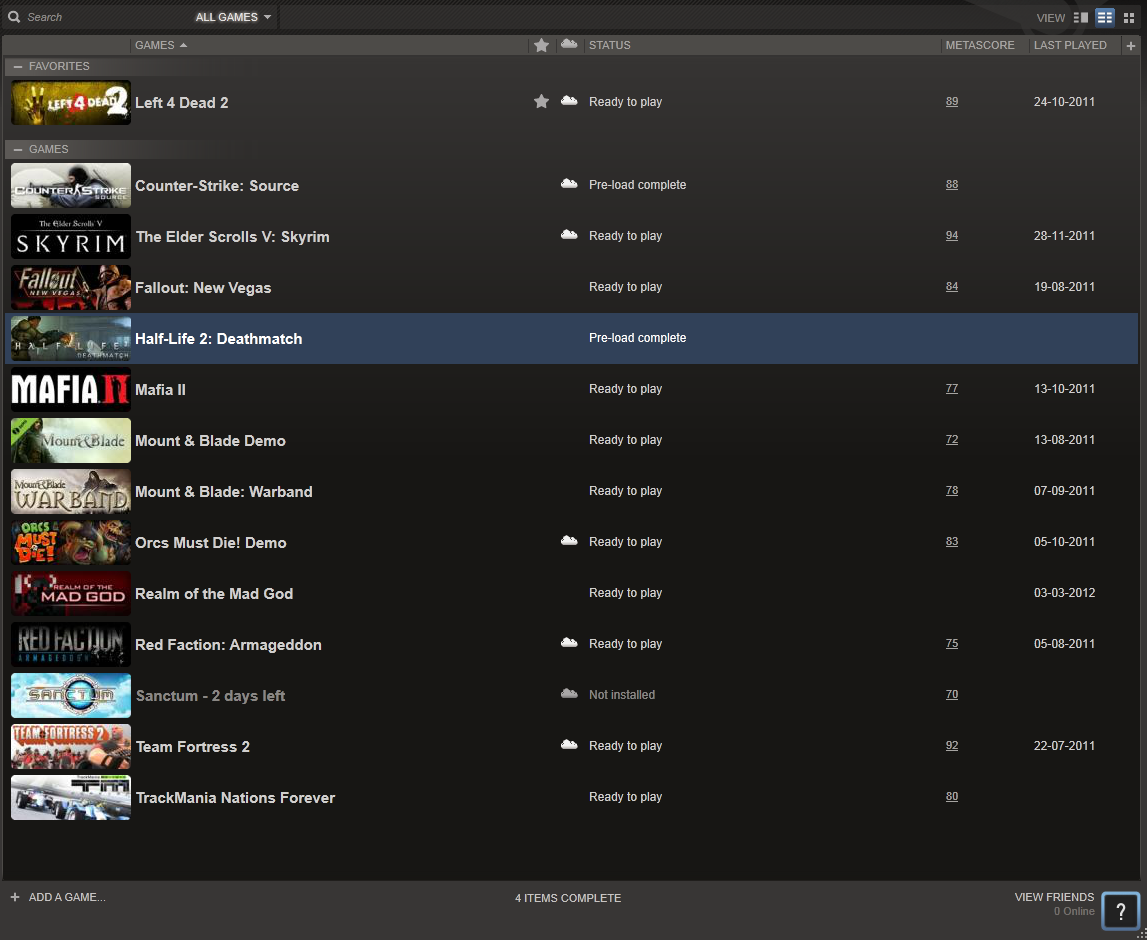Screen dimensions: 1147x940
Task: Switch to detail view icon
Action: click(x=1080, y=18)
